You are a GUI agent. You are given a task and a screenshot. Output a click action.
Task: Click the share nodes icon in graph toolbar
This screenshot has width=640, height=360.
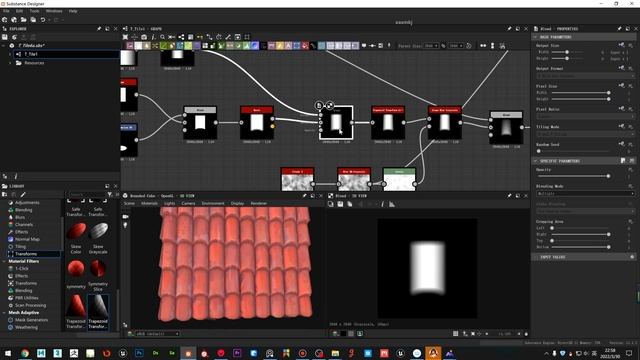coord(181,37)
